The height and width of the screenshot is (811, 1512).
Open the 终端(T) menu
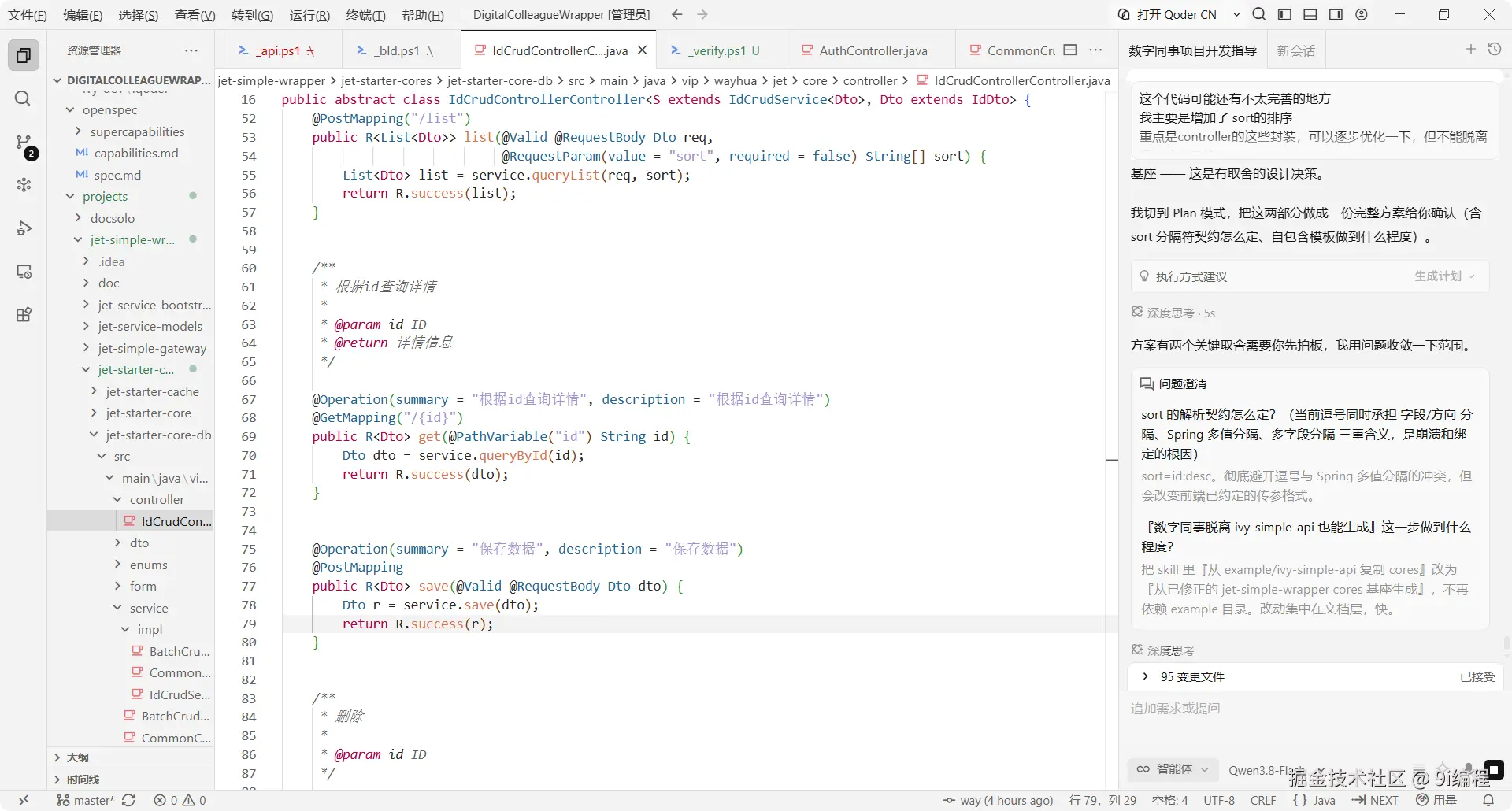click(366, 15)
